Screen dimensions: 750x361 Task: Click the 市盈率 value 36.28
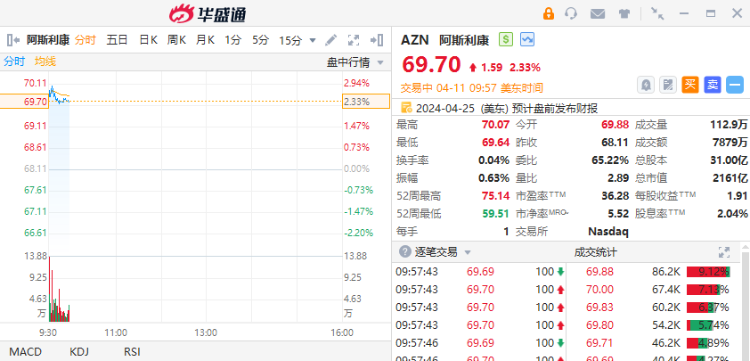(x=615, y=196)
